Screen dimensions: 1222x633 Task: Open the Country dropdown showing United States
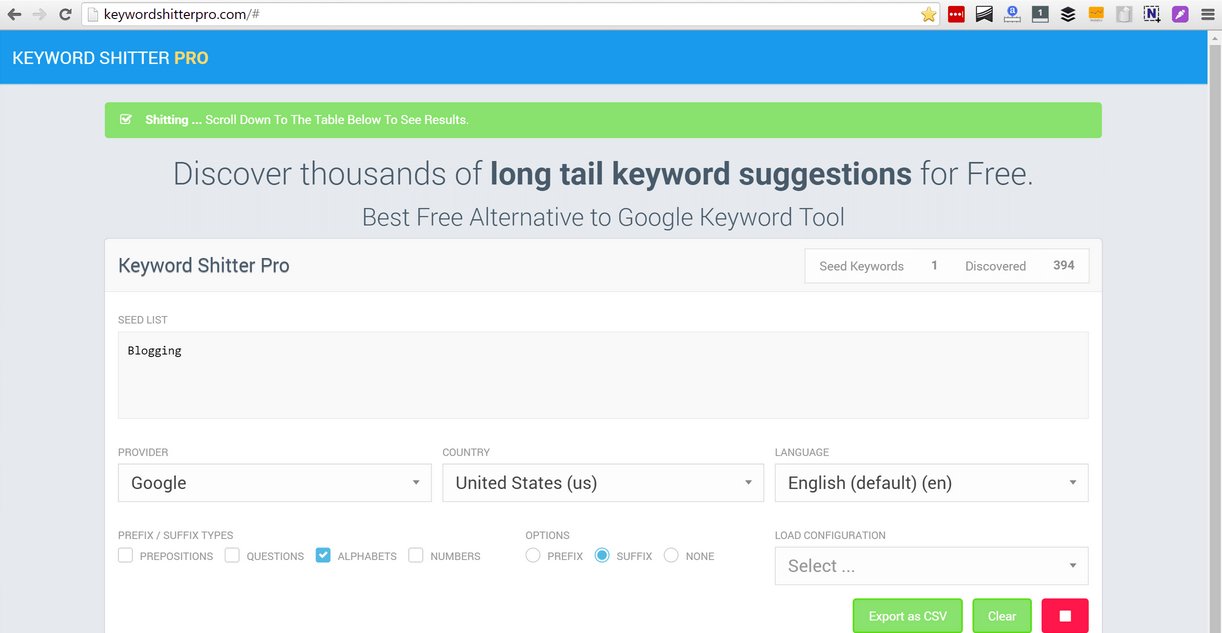[603, 483]
